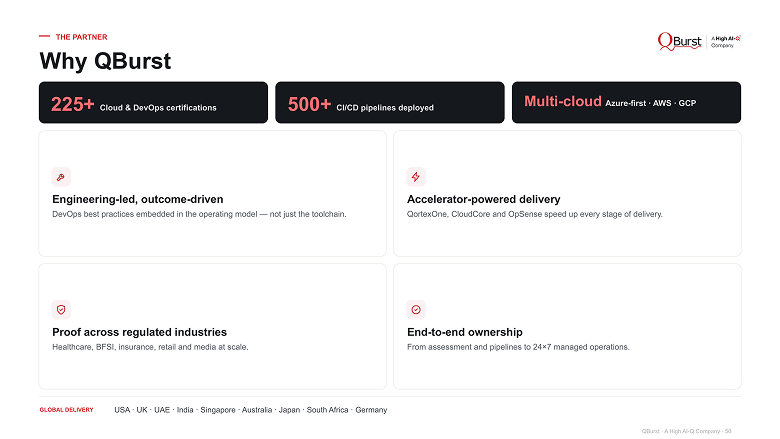Click the circled checkmark icon for End-to-end ownership
This screenshot has height=439, width=780.
coord(415,310)
